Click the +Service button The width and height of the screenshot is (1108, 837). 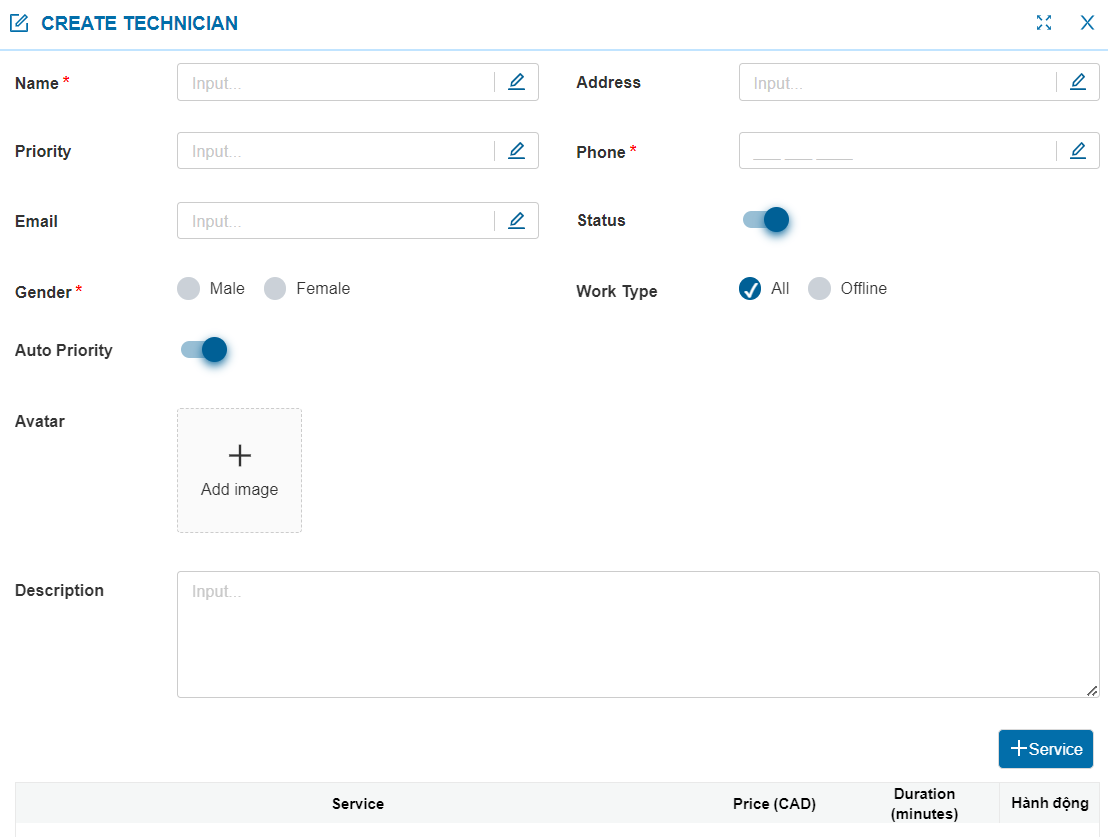pos(1046,749)
